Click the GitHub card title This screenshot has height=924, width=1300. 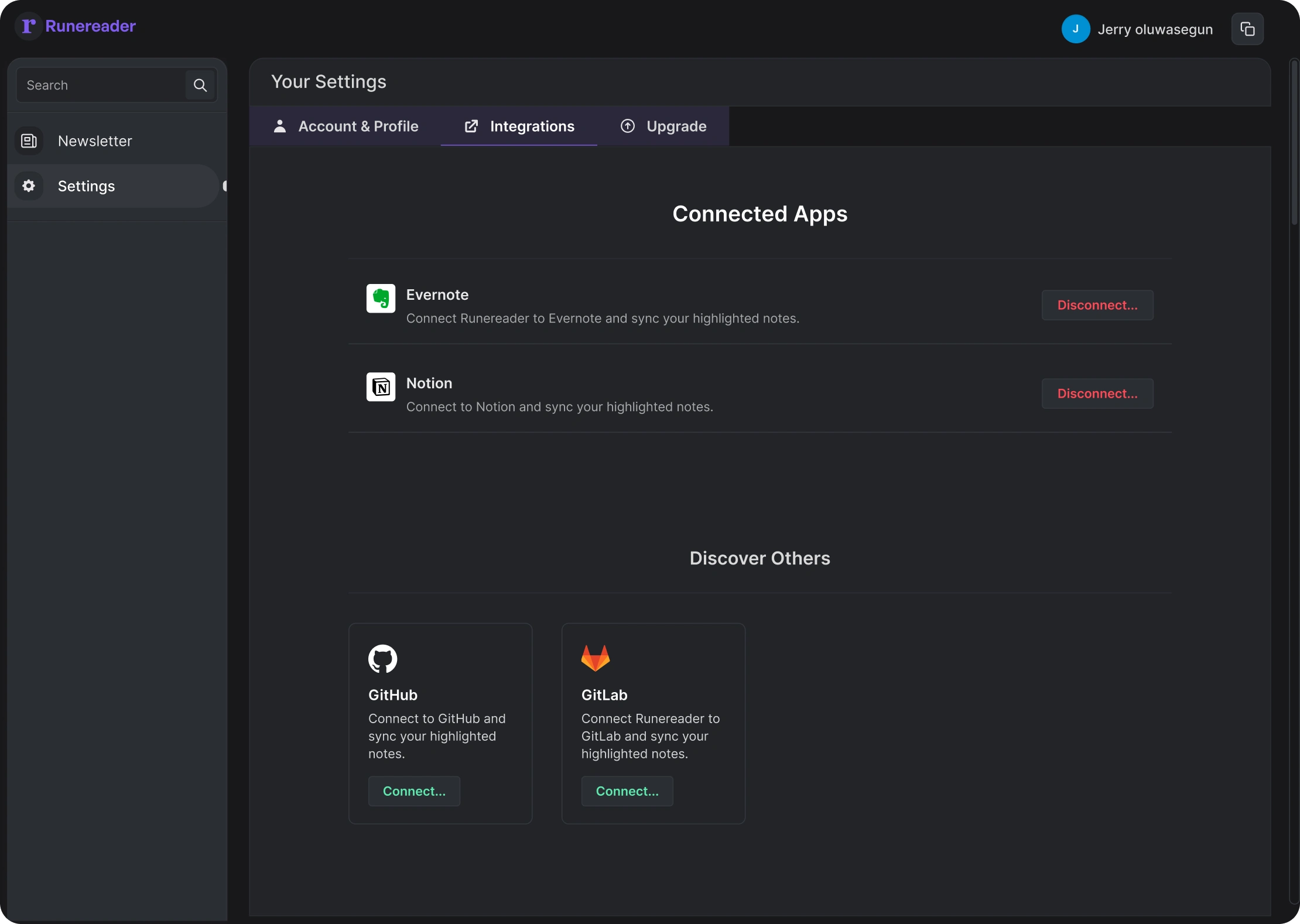pos(393,695)
